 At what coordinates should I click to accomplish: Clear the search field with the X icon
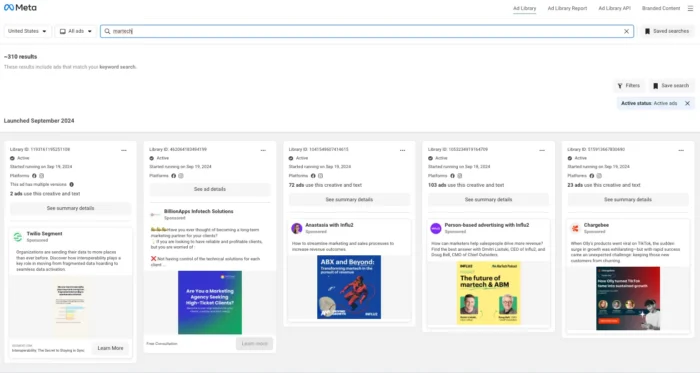(626, 31)
